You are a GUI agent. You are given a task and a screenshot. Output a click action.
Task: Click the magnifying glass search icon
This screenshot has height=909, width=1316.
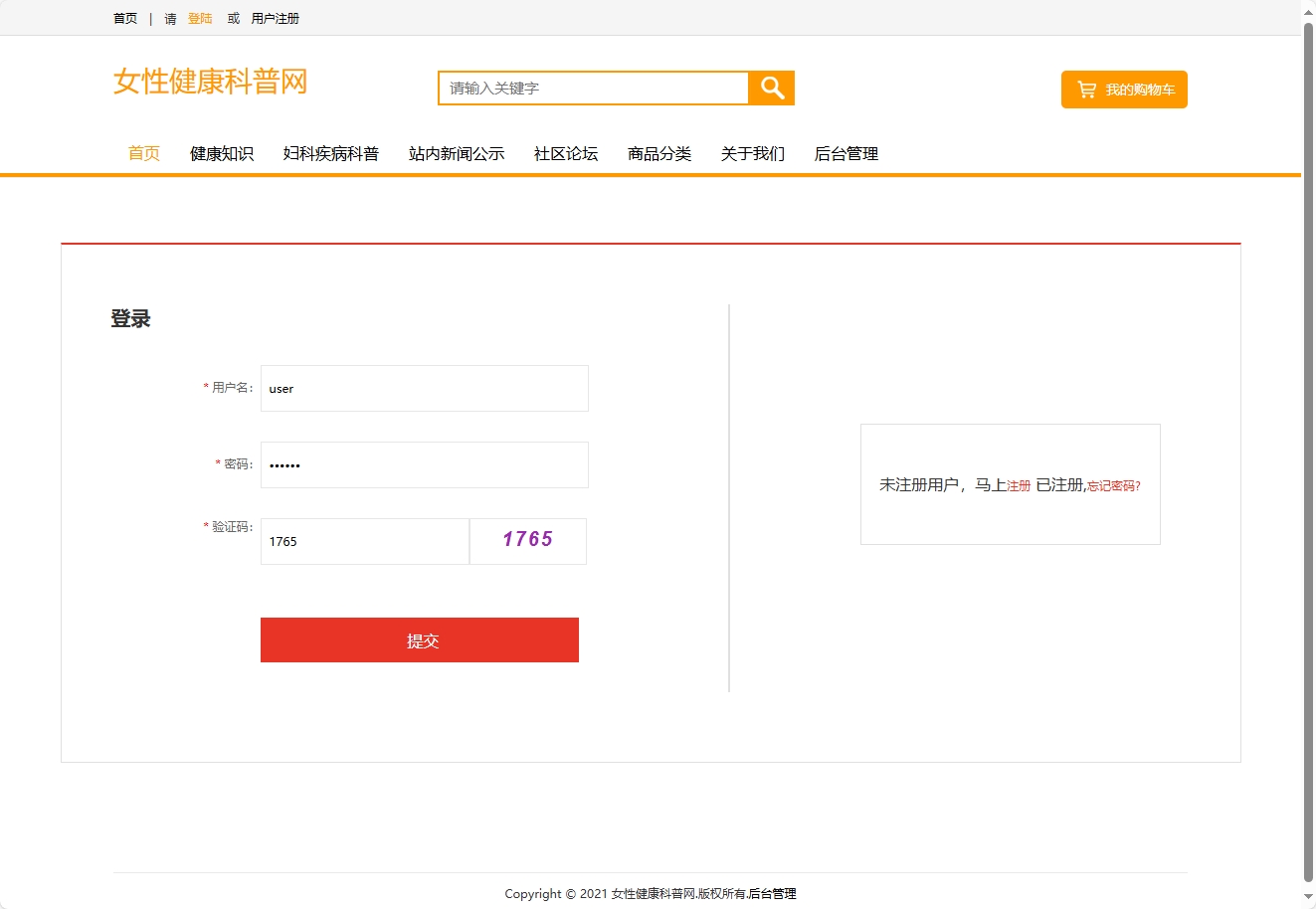coord(771,88)
